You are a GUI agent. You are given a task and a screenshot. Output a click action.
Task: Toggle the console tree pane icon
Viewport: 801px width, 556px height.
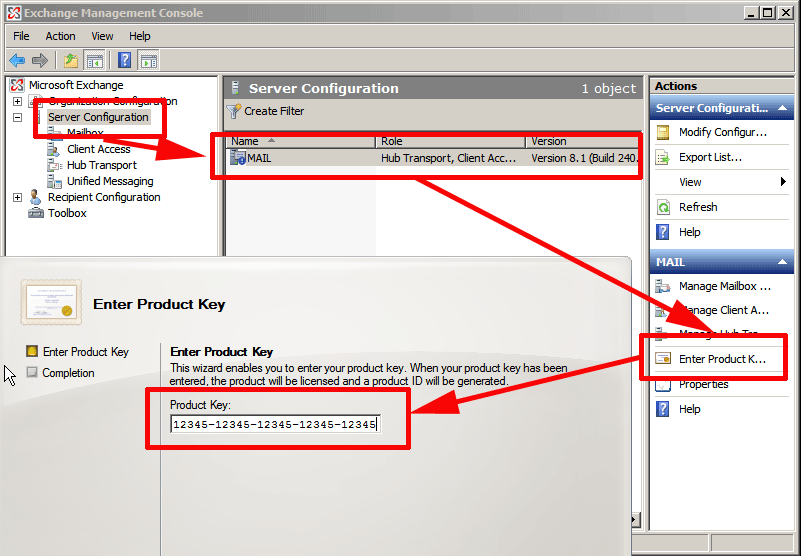point(95,60)
